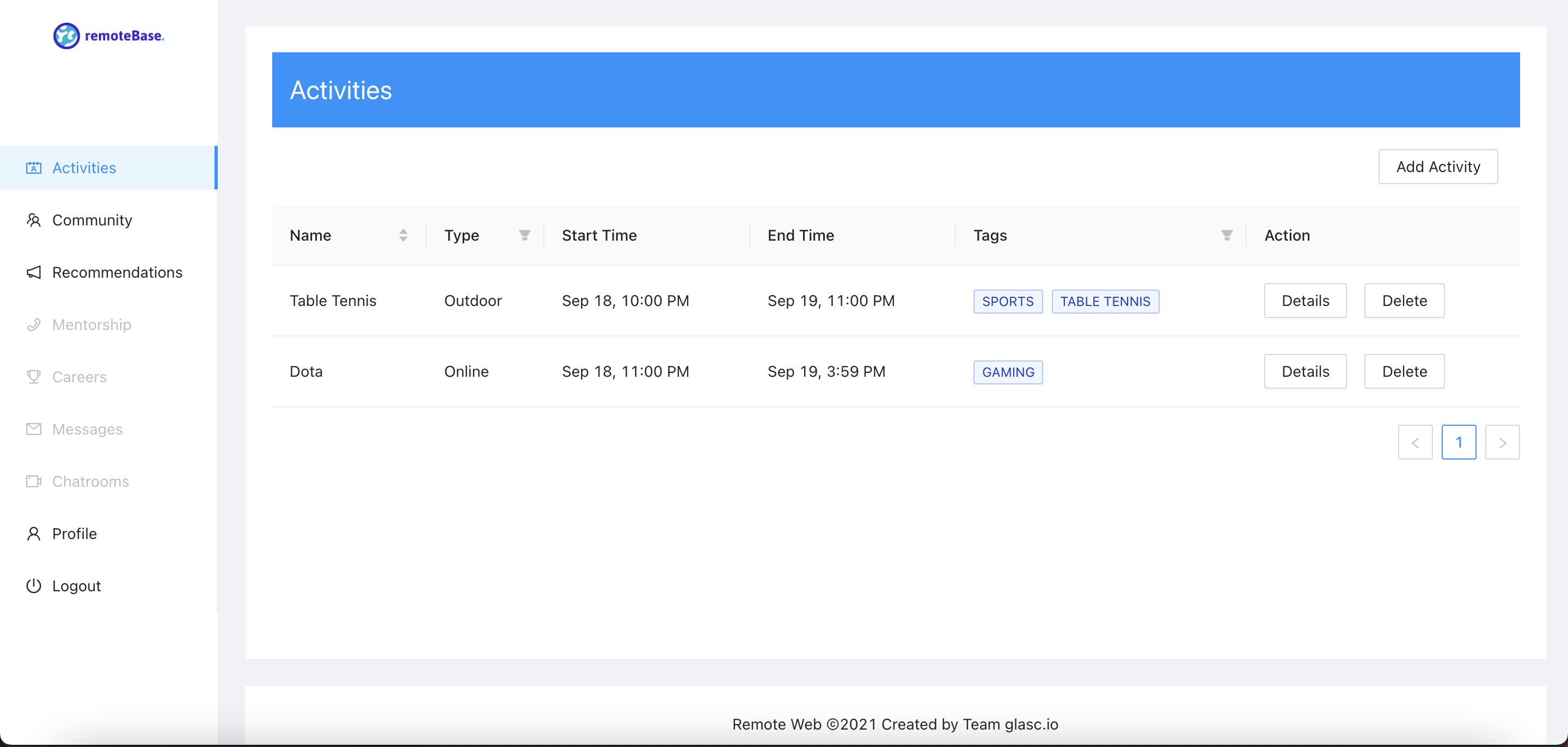Click the remoteBase logo icon

pyautogui.click(x=66, y=36)
